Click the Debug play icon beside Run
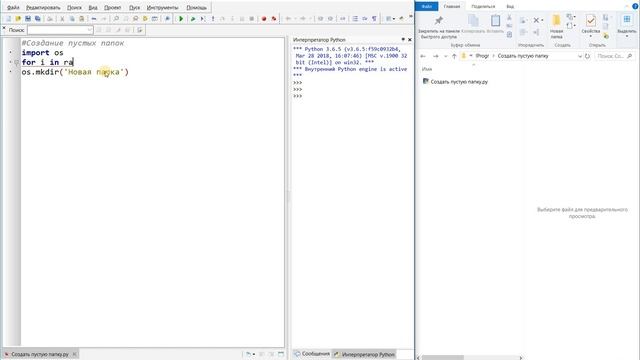 [x=193, y=19]
